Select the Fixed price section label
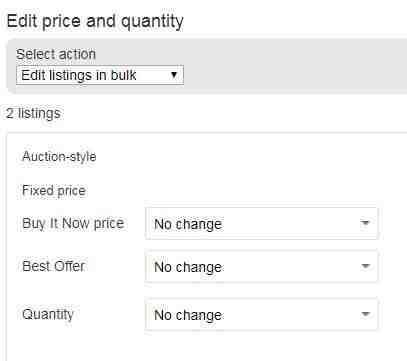This screenshot has height=361, width=407. [54, 191]
